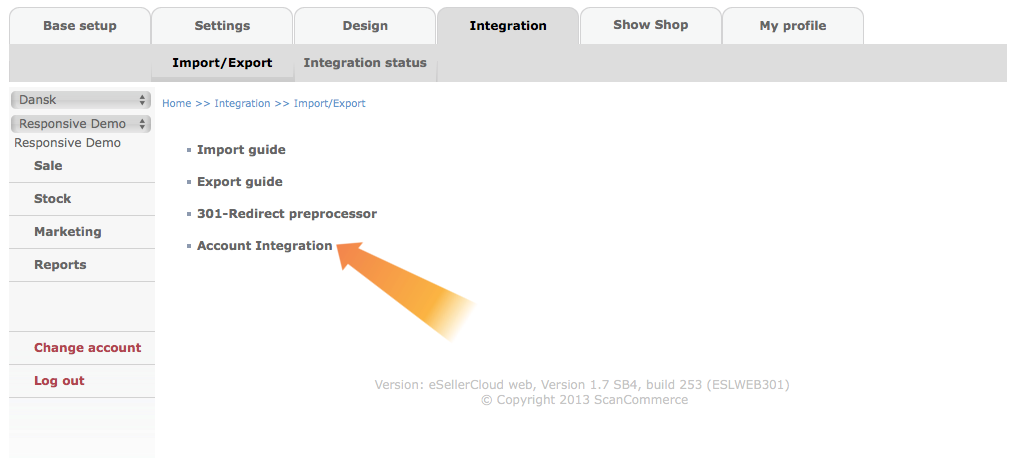Image resolution: width=1020 pixels, height=458 pixels.
Task: Open the Import guide
Action: 241,150
